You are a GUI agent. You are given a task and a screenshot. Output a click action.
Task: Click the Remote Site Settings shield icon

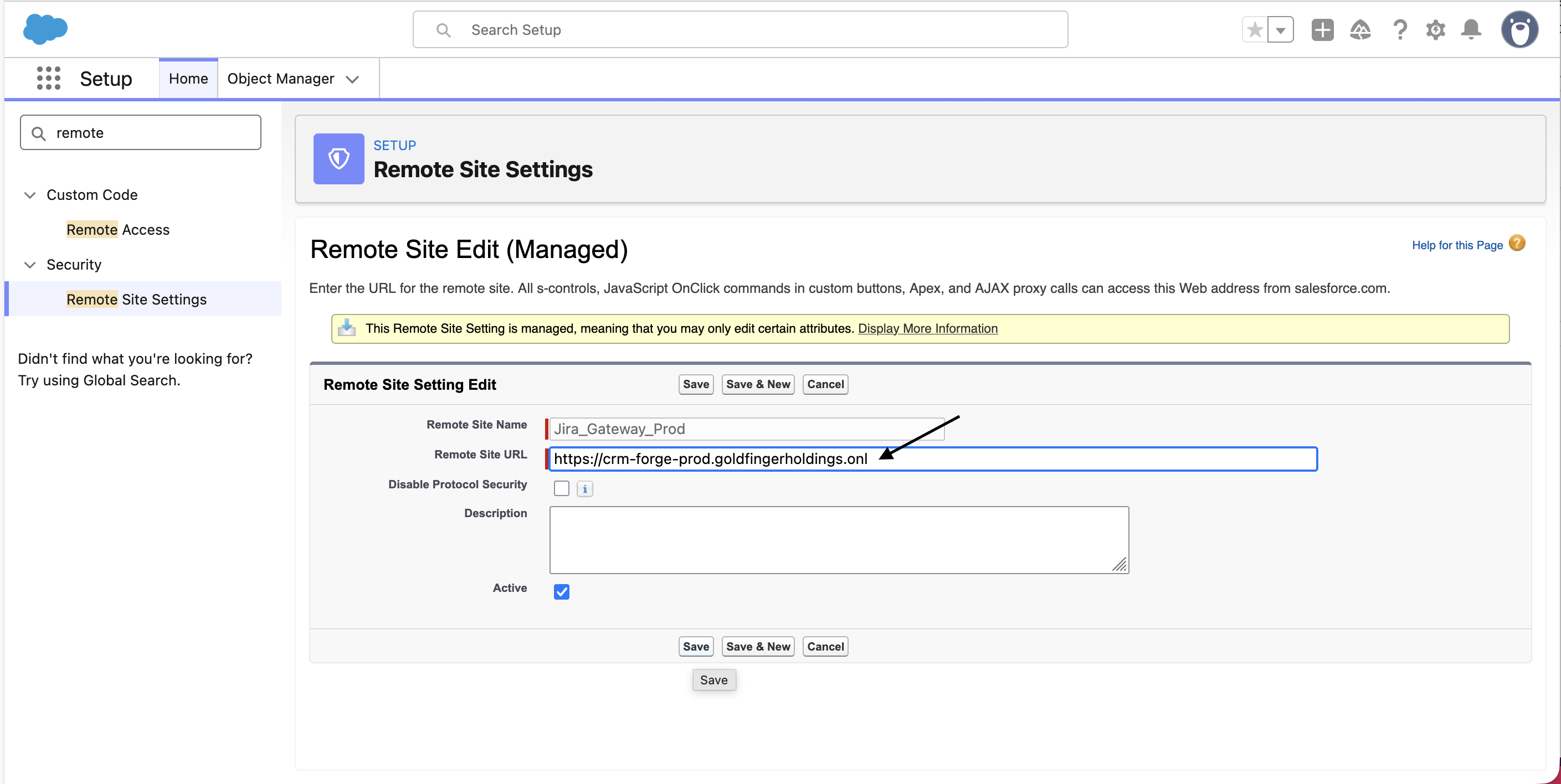(338, 159)
